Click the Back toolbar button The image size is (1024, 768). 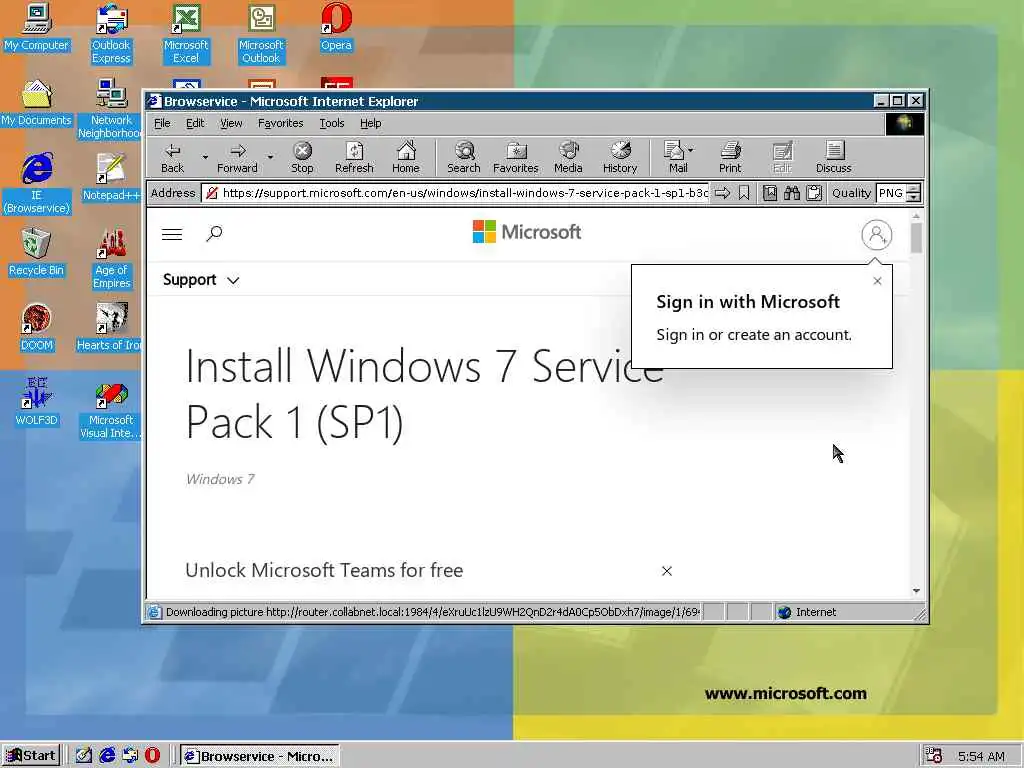coord(172,157)
